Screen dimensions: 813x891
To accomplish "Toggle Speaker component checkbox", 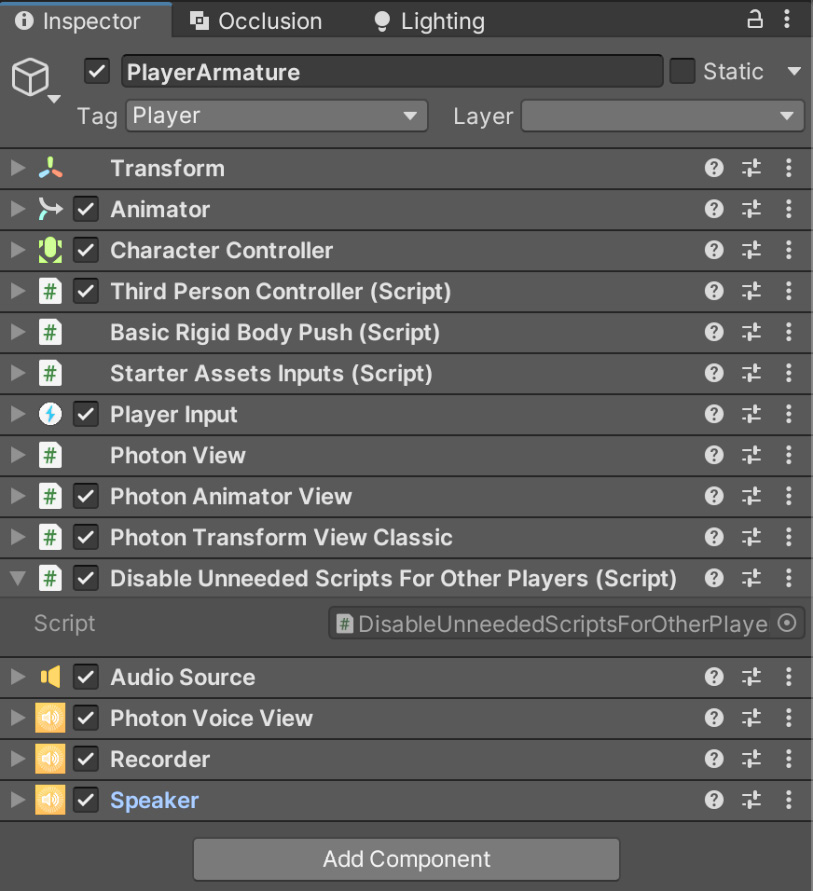I will [x=86, y=800].
